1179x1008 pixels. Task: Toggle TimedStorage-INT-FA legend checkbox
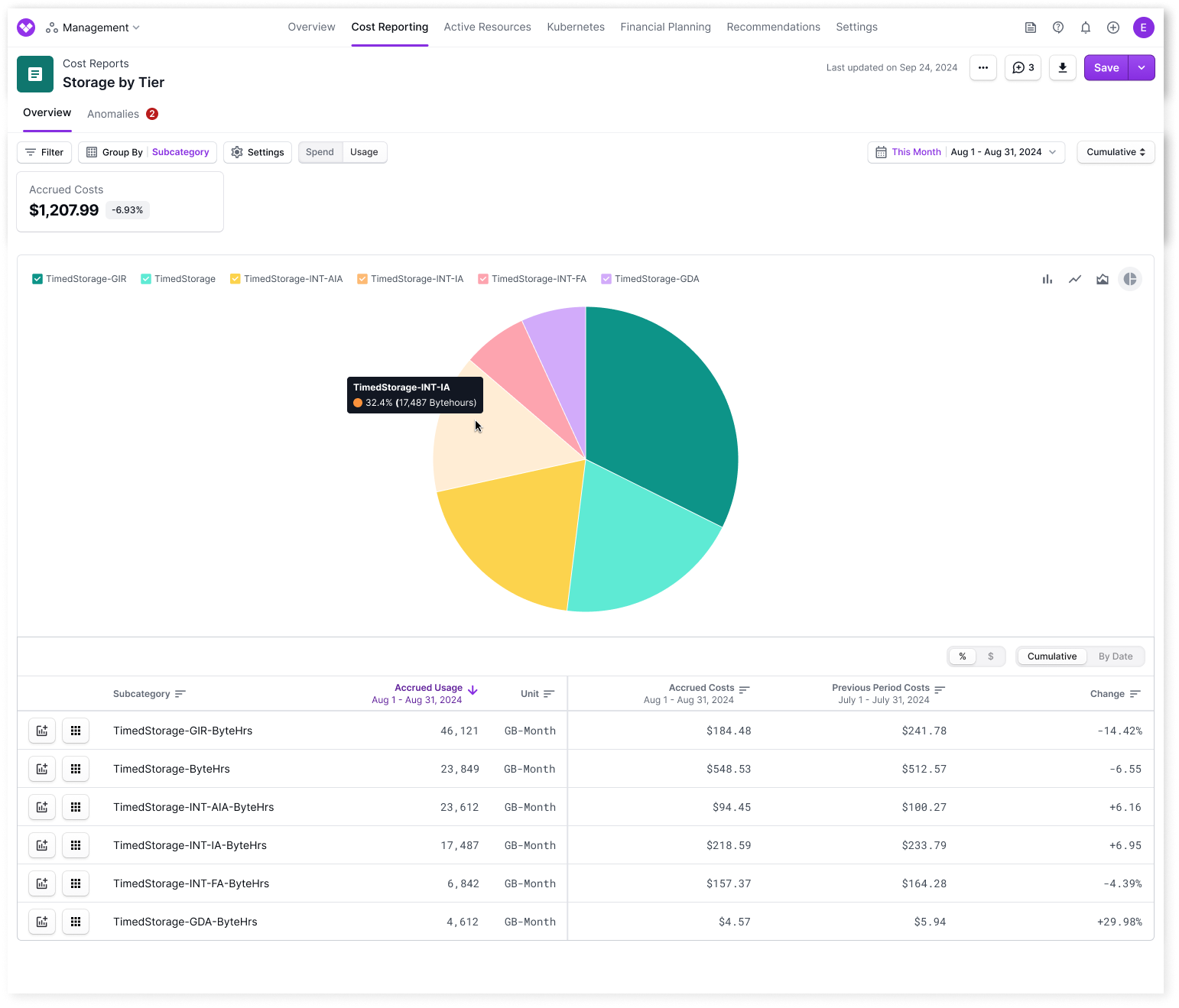483,279
